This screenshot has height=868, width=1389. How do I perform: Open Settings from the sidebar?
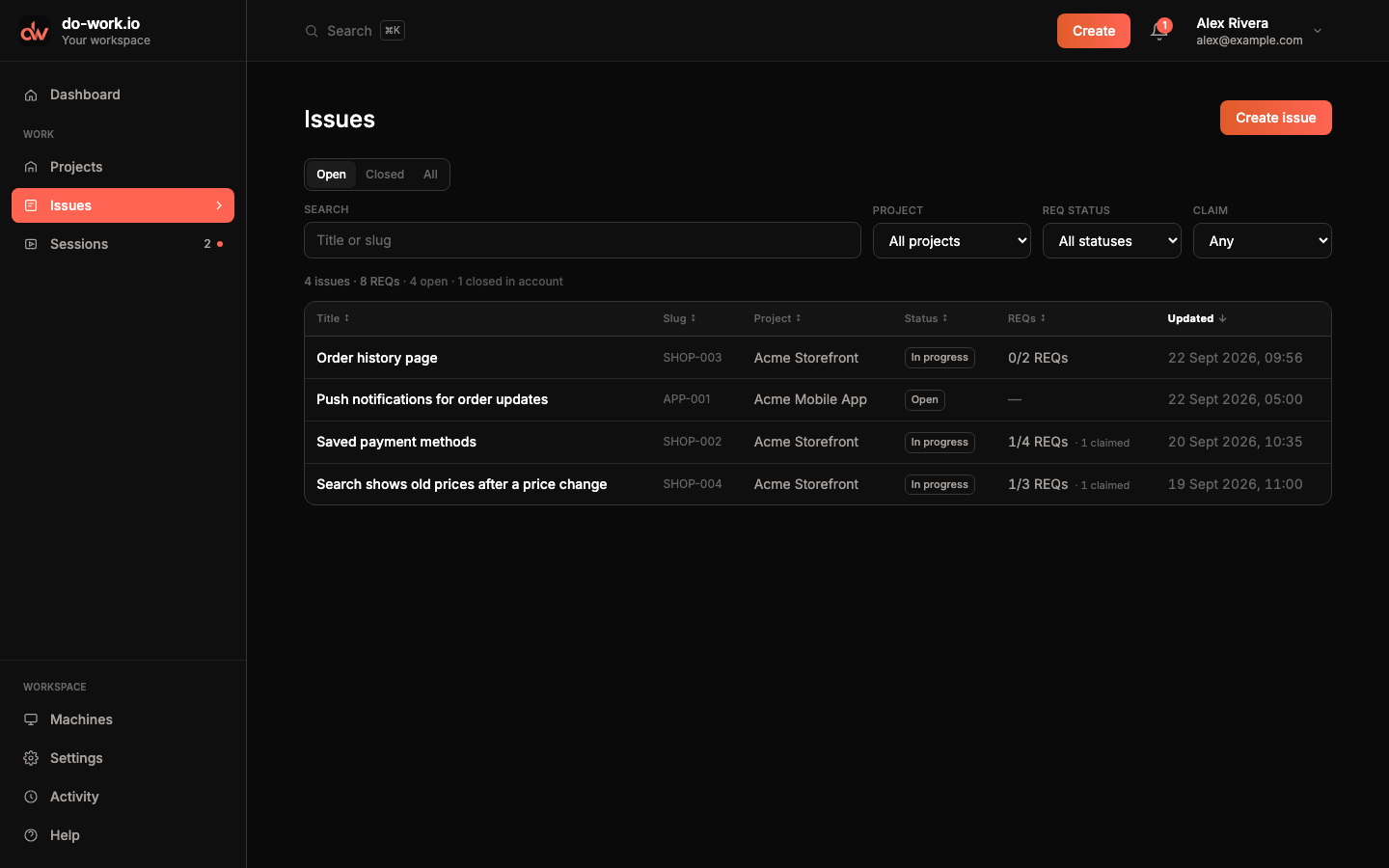click(123, 758)
